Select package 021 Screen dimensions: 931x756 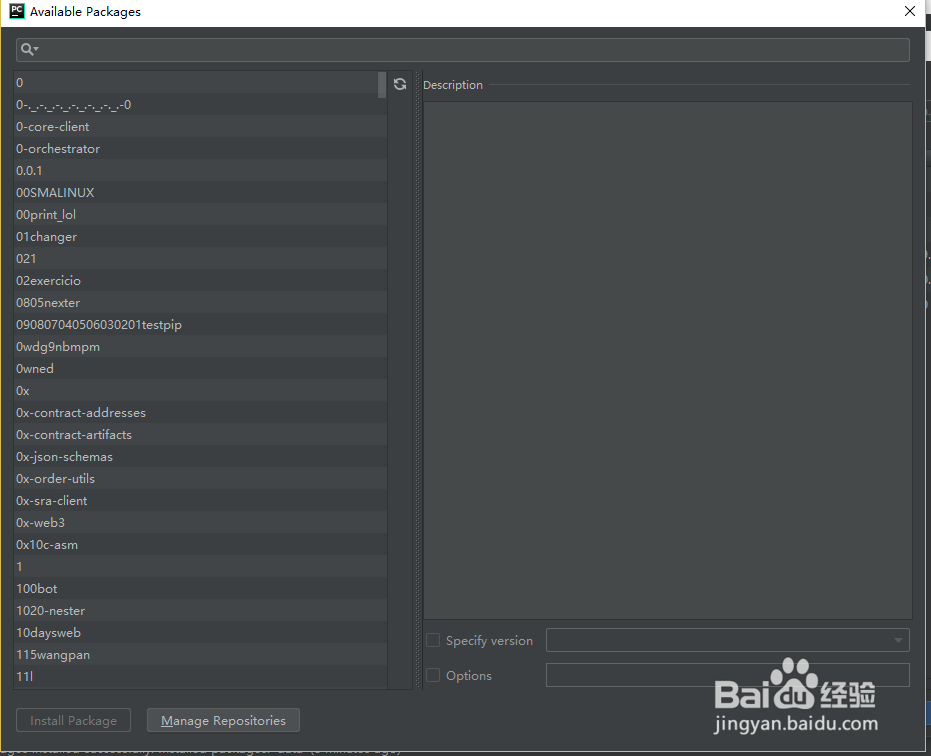(x=200, y=258)
